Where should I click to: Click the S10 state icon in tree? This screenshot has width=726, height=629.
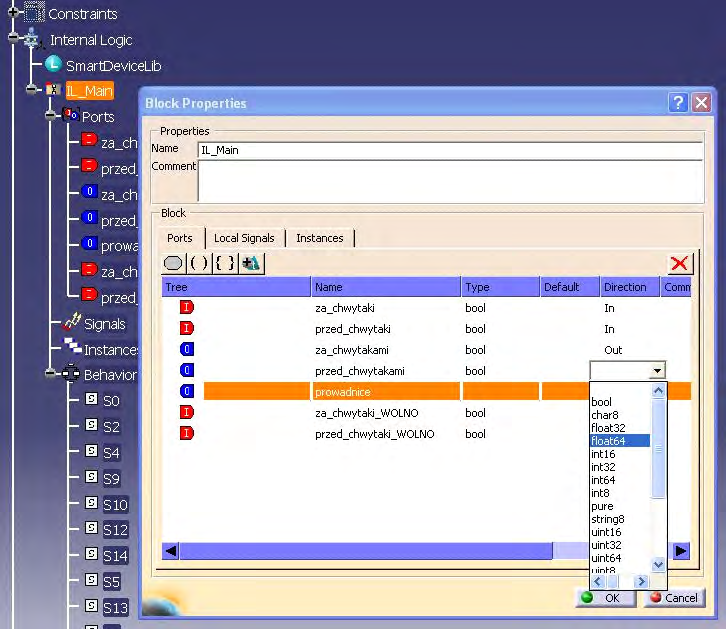click(x=92, y=502)
